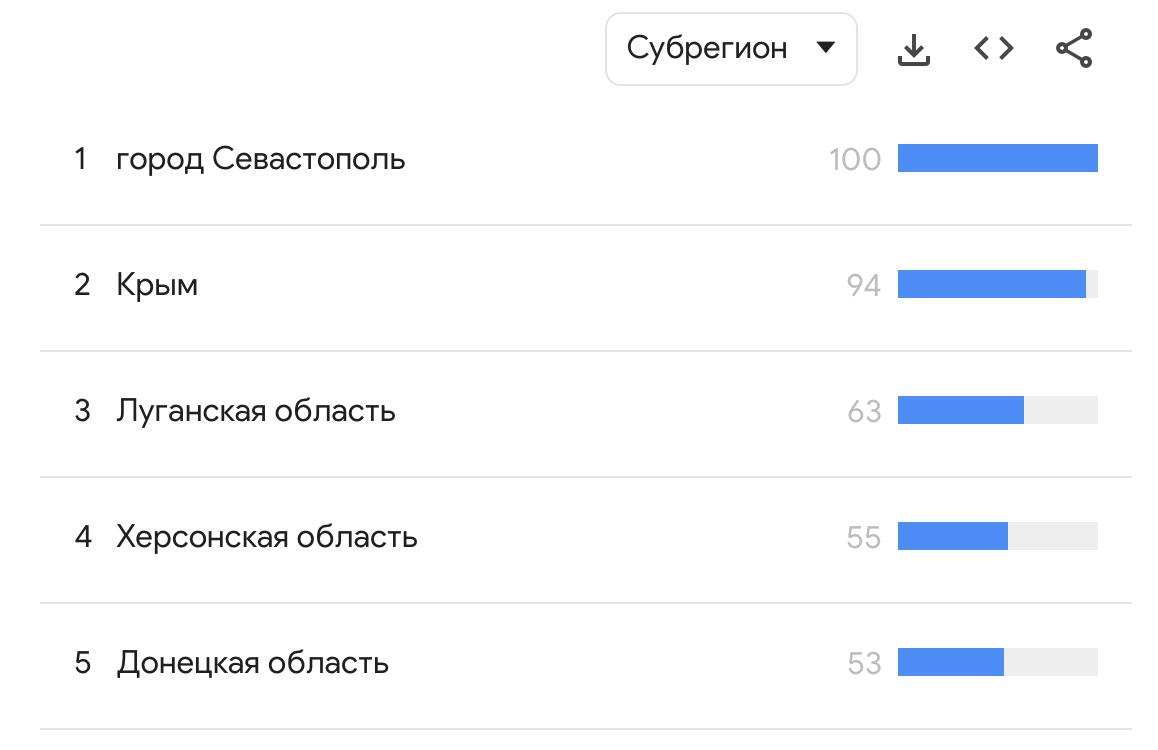This screenshot has height=750, width=1158.
Task: Click the Херсонская область interest bar
Action: (x=953, y=536)
